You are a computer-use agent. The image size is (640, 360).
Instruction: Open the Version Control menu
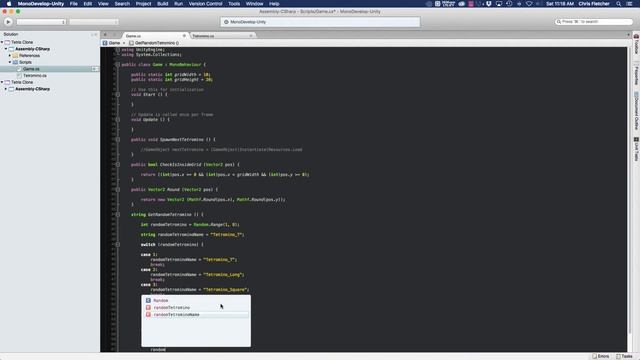point(205,4)
